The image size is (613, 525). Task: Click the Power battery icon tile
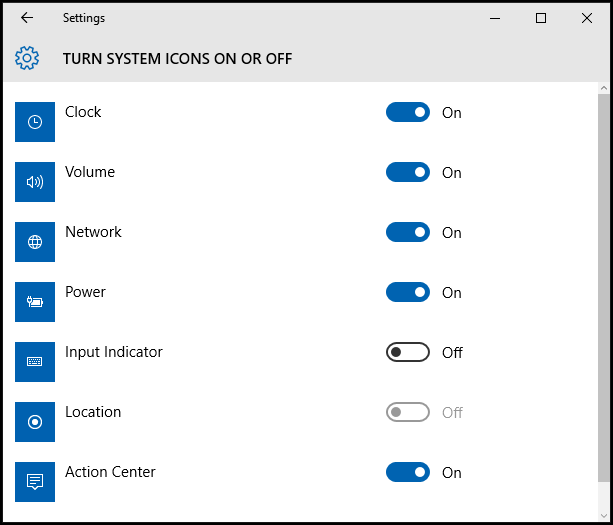click(35, 302)
